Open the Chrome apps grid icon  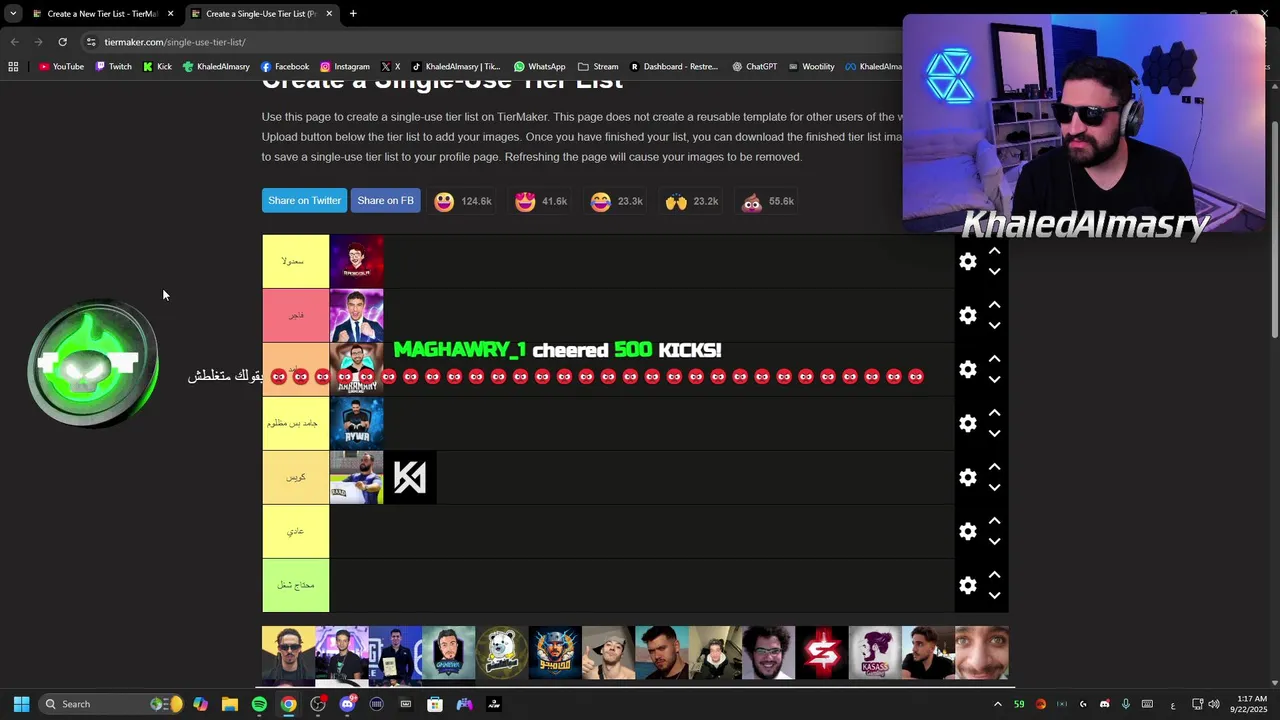coord(13,67)
